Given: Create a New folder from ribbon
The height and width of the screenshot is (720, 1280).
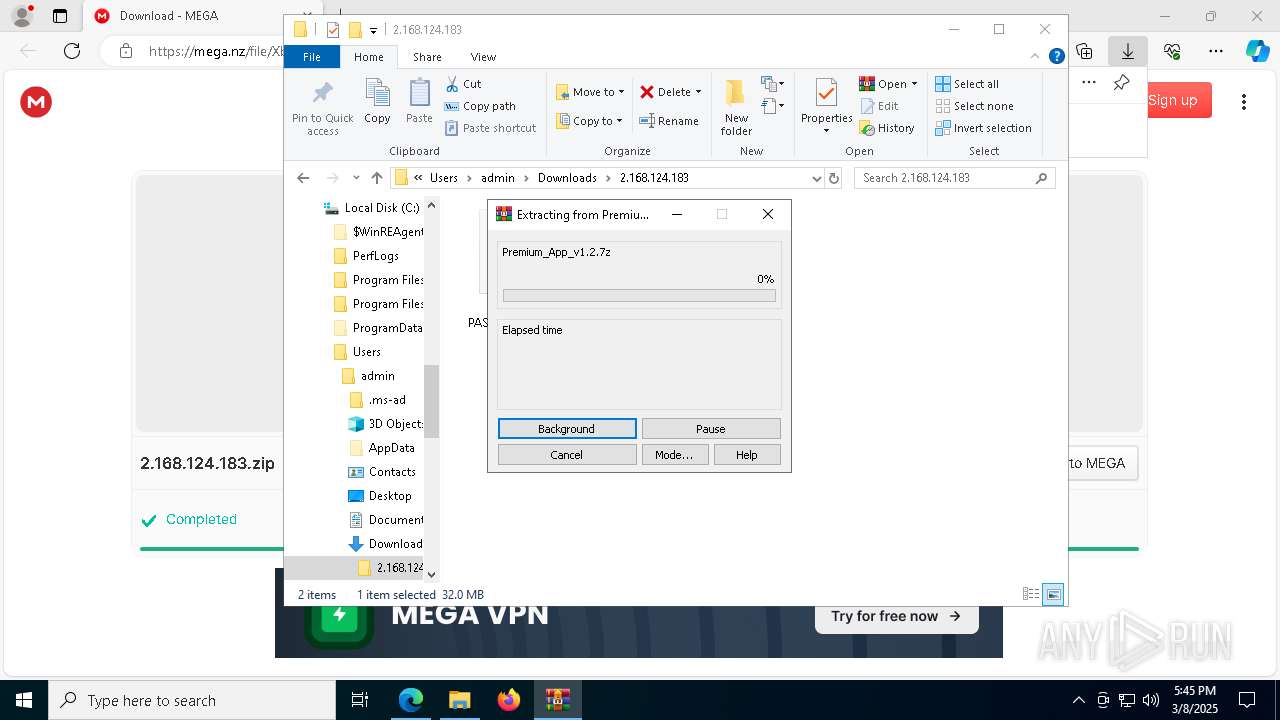Looking at the screenshot, I should 736,107.
